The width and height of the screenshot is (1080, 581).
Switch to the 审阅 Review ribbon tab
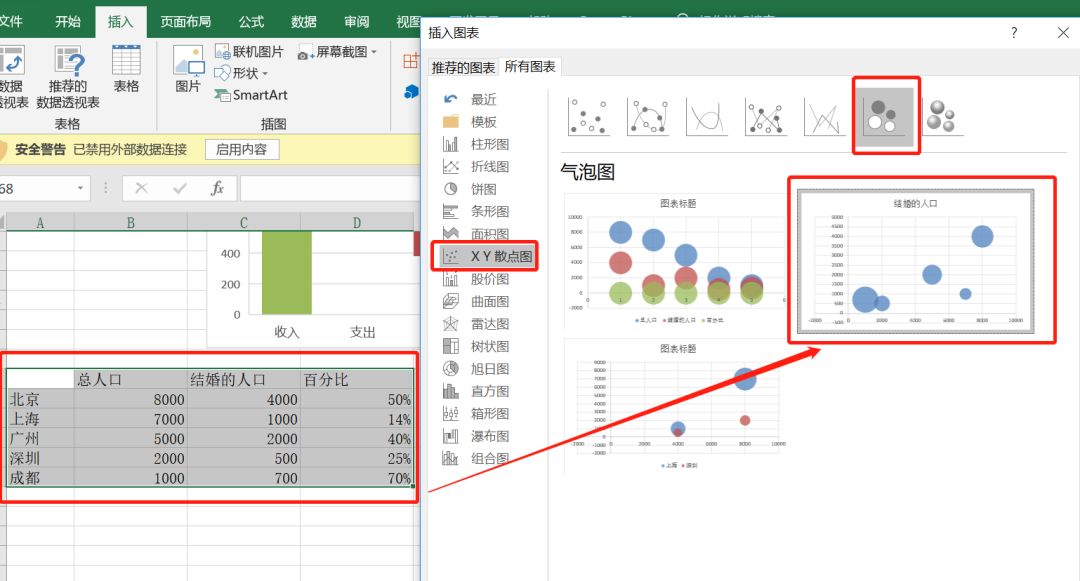(356, 21)
